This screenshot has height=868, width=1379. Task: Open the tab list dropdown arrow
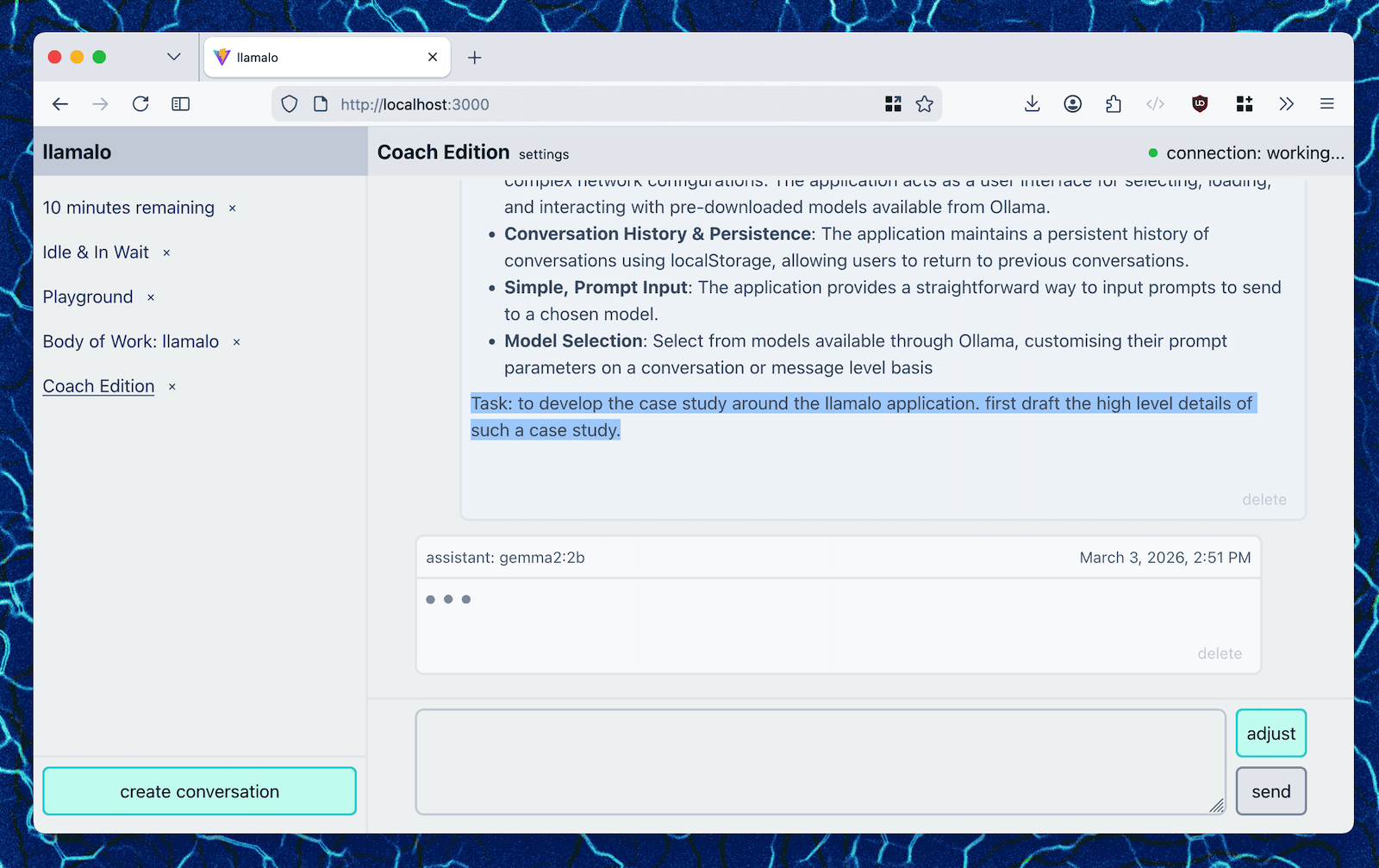(x=173, y=57)
